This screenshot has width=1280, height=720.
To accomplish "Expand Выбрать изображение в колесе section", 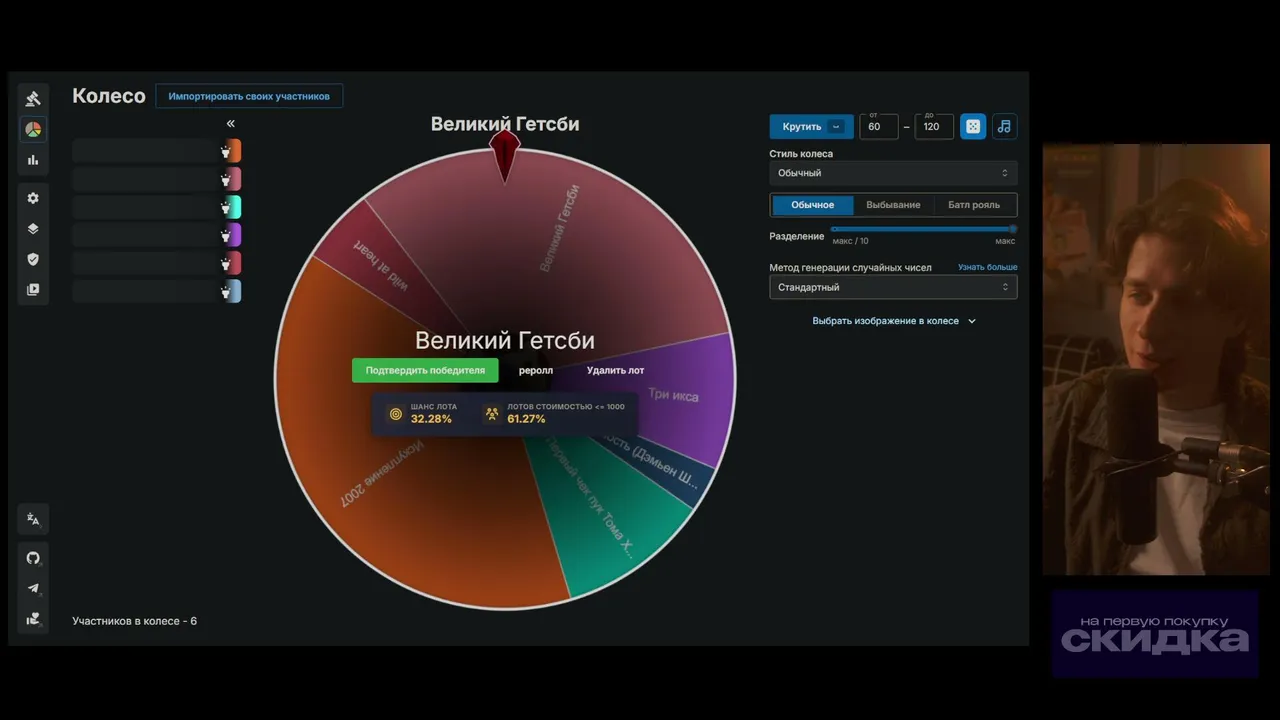I will [x=893, y=321].
